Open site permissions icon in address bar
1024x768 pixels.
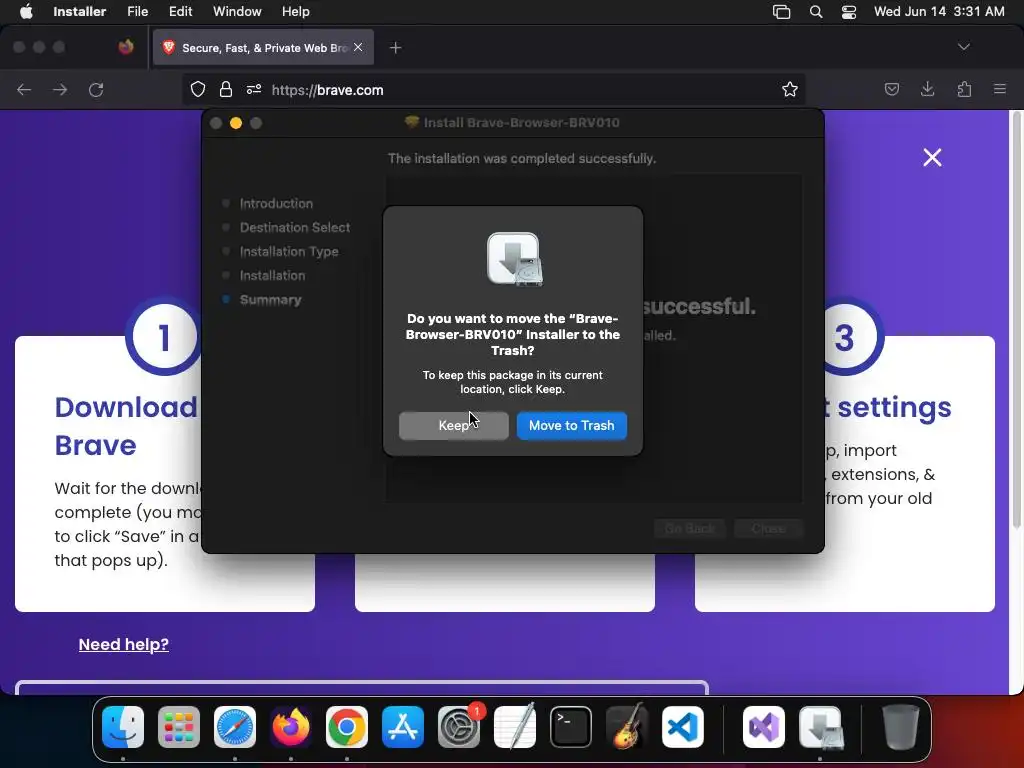click(254, 89)
